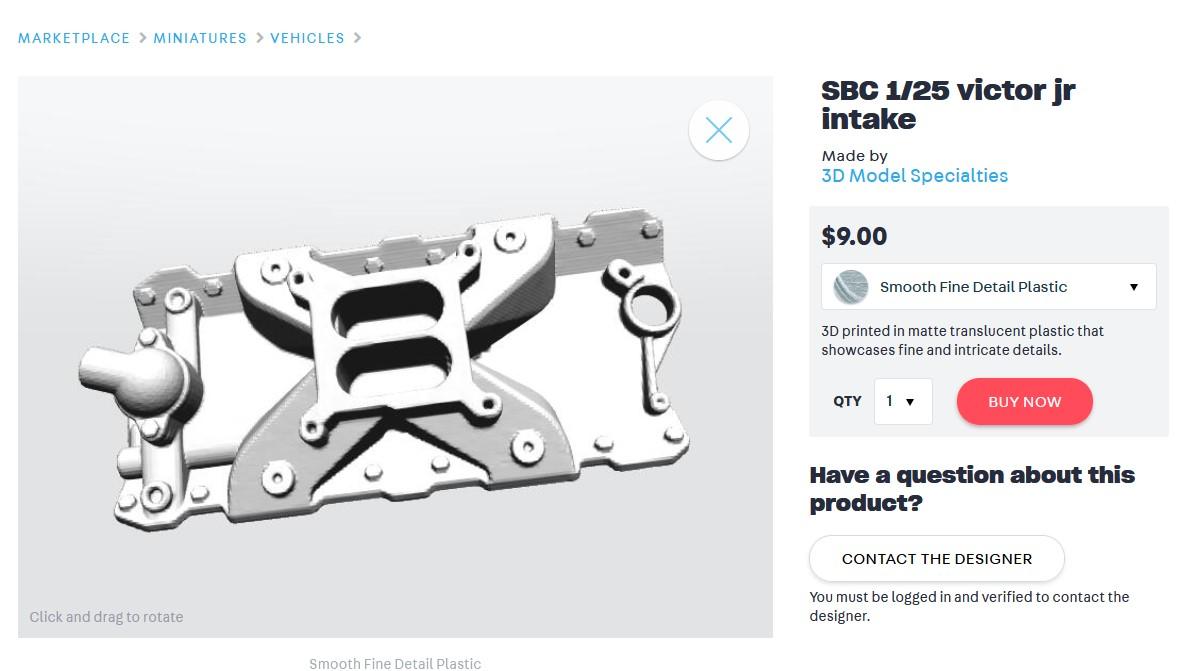This screenshot has width=1184, height=671.
Task: Click chevron after Vehicles breadcrumb
Action: (357, 38)
